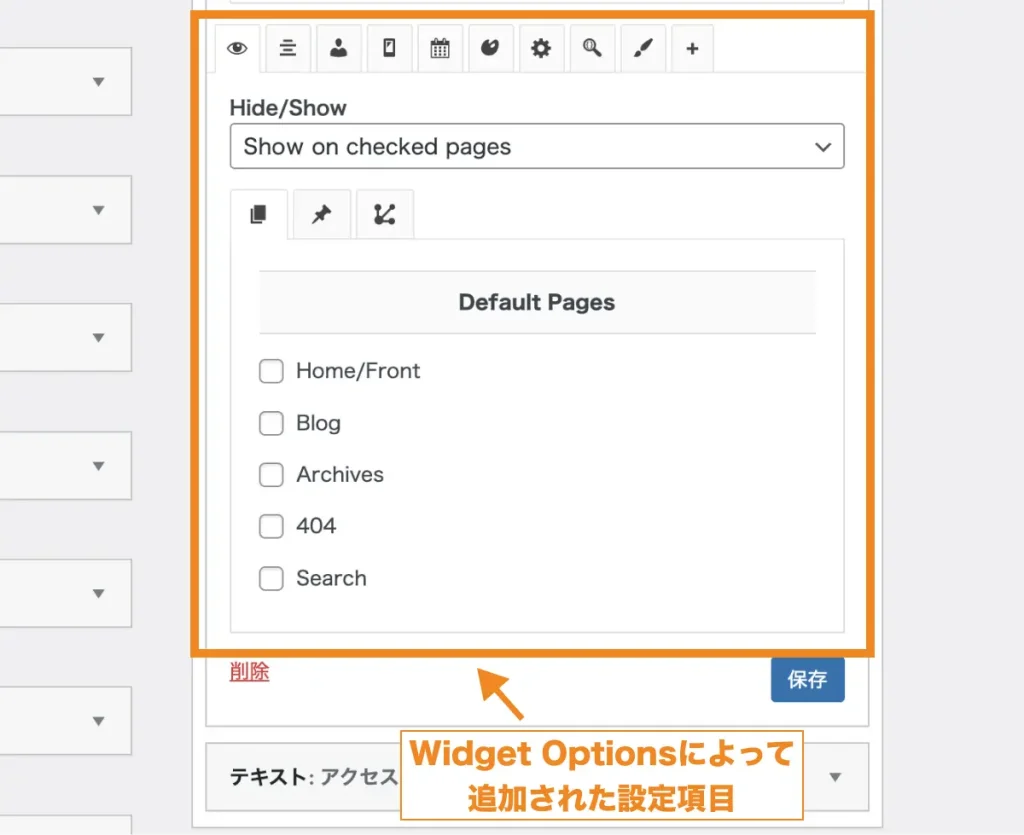Open the Hide/Show dropdown
The width and height of the screenshot is (1024, 835).
tap(536, 147)
